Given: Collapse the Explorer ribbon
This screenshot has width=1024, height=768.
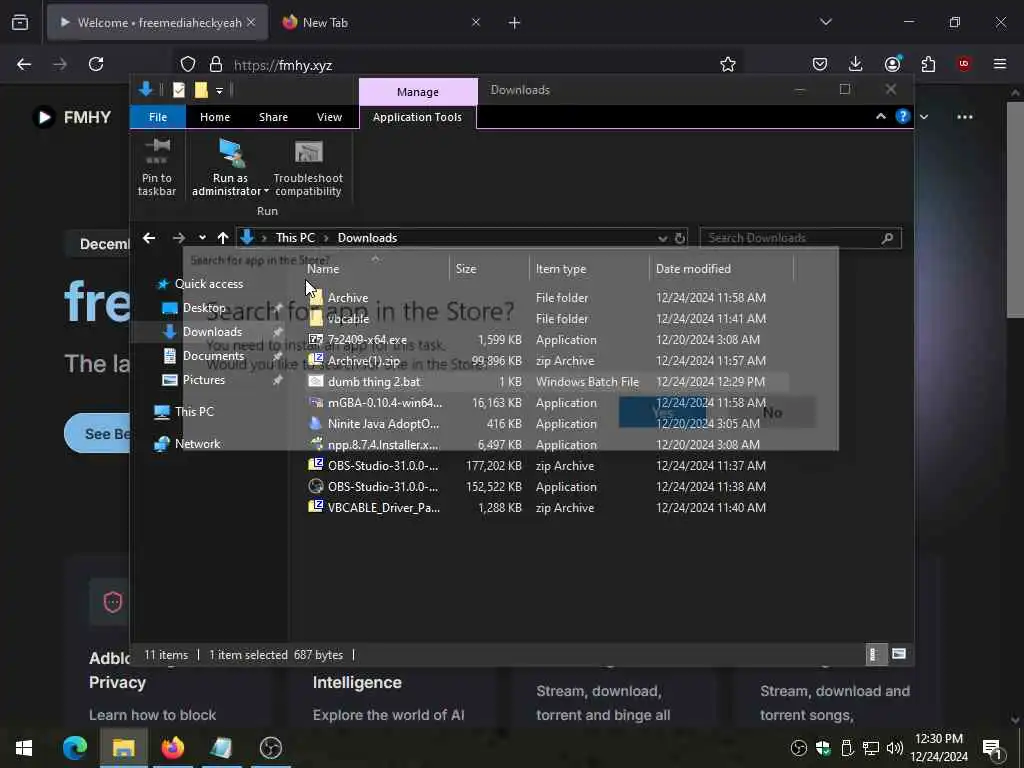Looking at the screenshot, I should [x=880, y=116].
